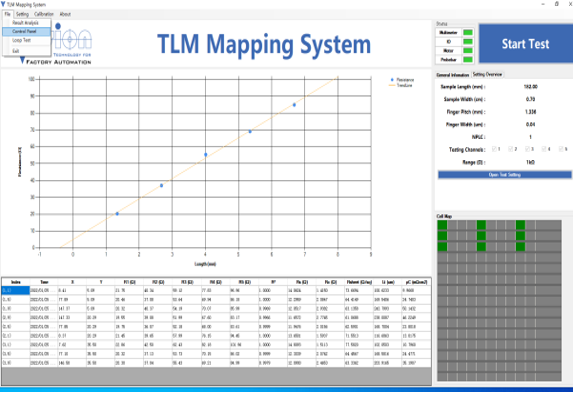574x393 pixels.
Task: Select the middle green cell in Cell Map's top row
Action: pyautogui.click(x=481, y=225)
